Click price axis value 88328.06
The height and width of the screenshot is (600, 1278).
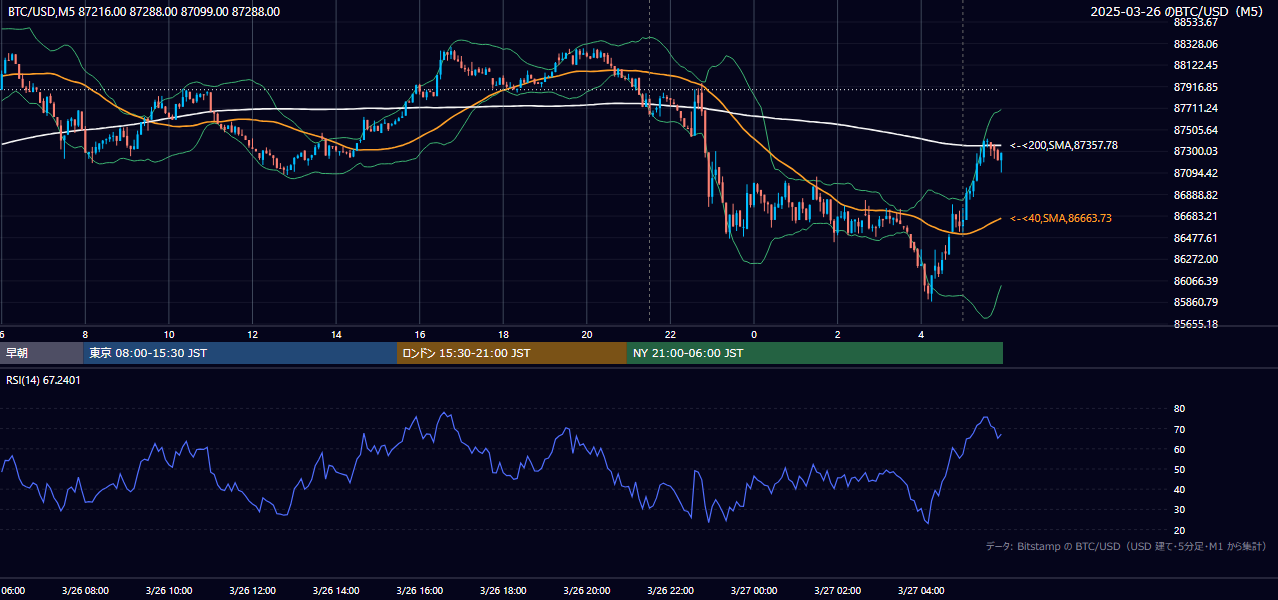(x=1195, y=44)
